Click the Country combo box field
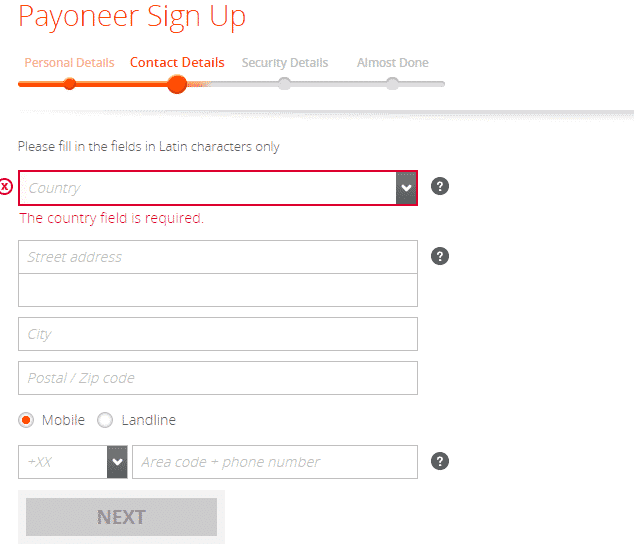Screen dimensions: 634x549 [218, 188]
